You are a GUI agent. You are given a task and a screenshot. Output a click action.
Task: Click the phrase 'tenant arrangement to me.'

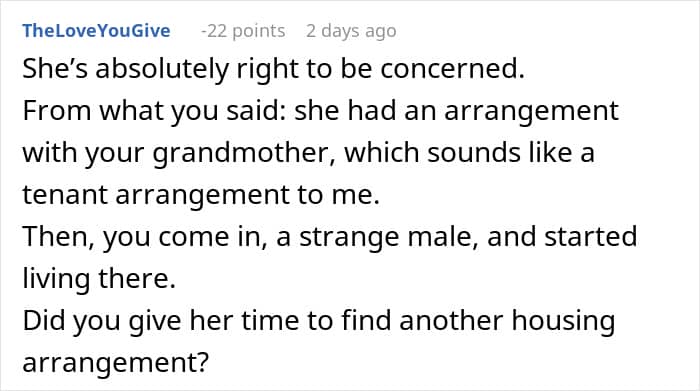click(x=201, y=195)
